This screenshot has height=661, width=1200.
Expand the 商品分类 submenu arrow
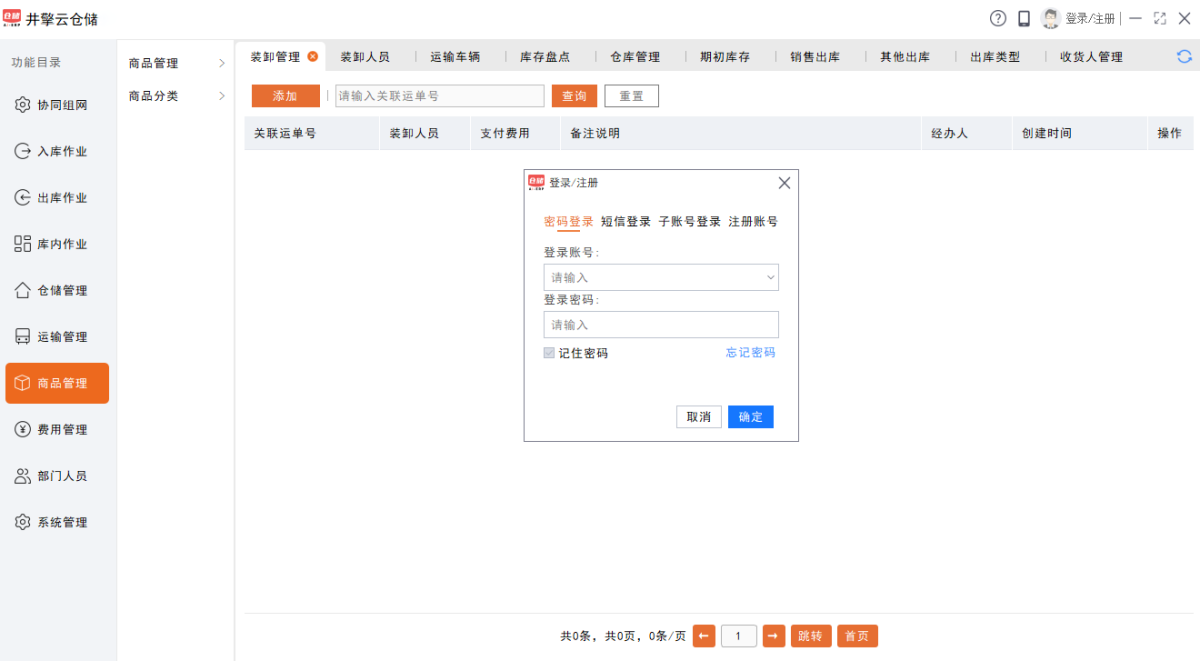point(222,96)
